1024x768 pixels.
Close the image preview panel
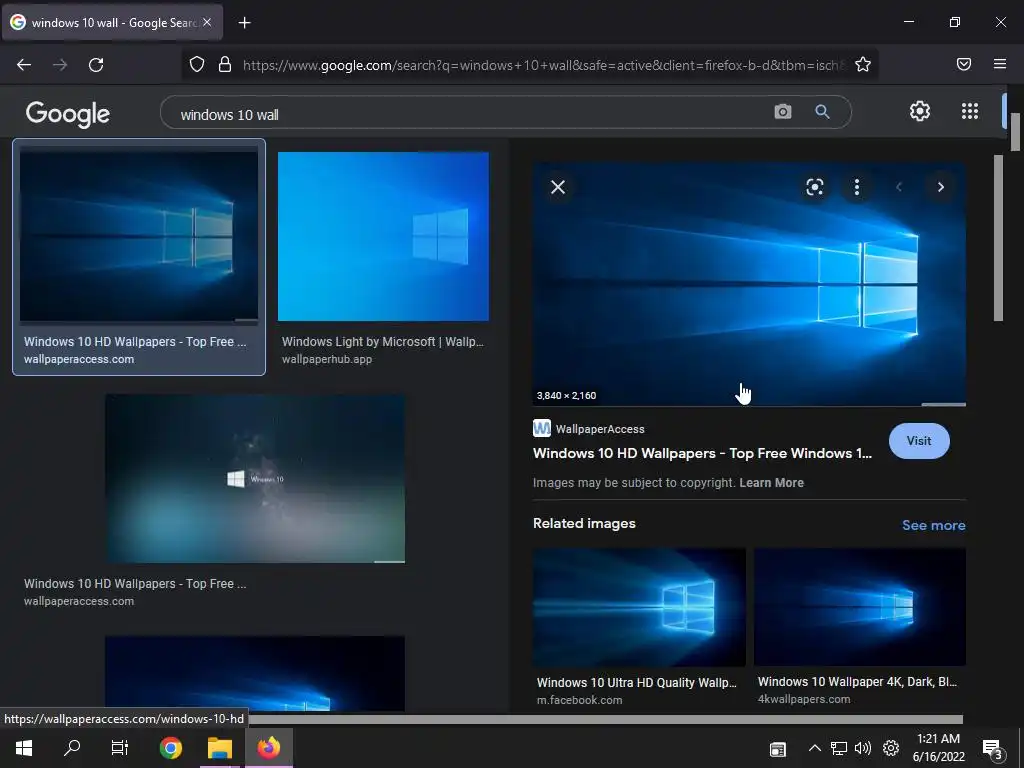(x=558, y=187)
